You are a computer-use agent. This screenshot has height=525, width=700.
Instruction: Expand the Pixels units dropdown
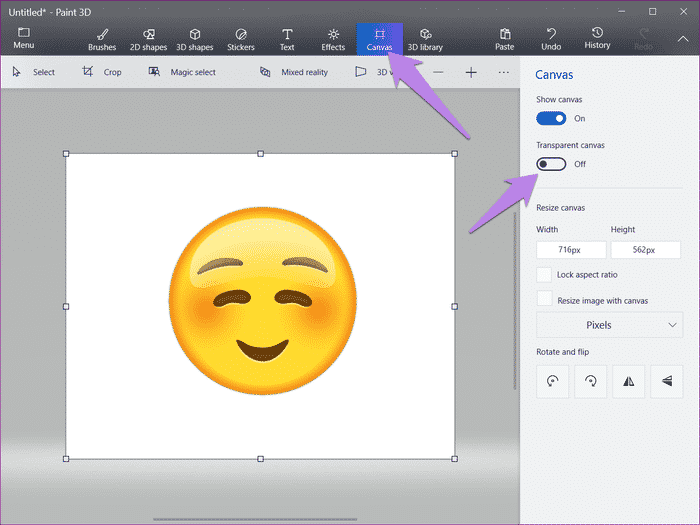(609, 325)
